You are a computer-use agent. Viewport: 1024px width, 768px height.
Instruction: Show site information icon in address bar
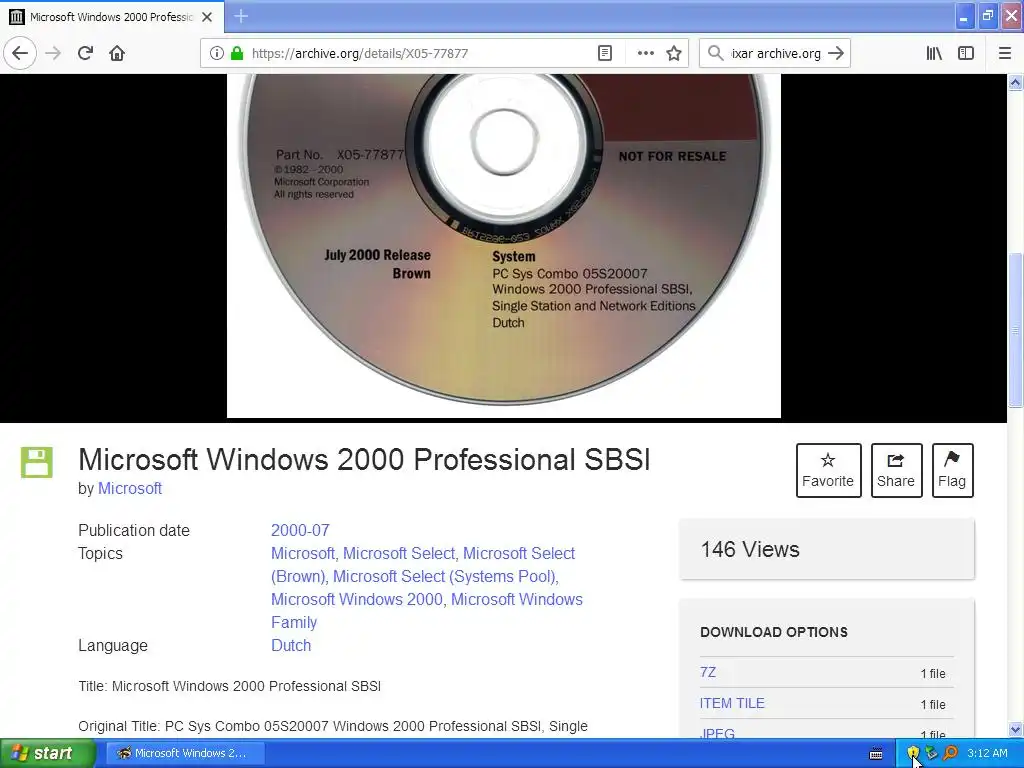[216, 53]
